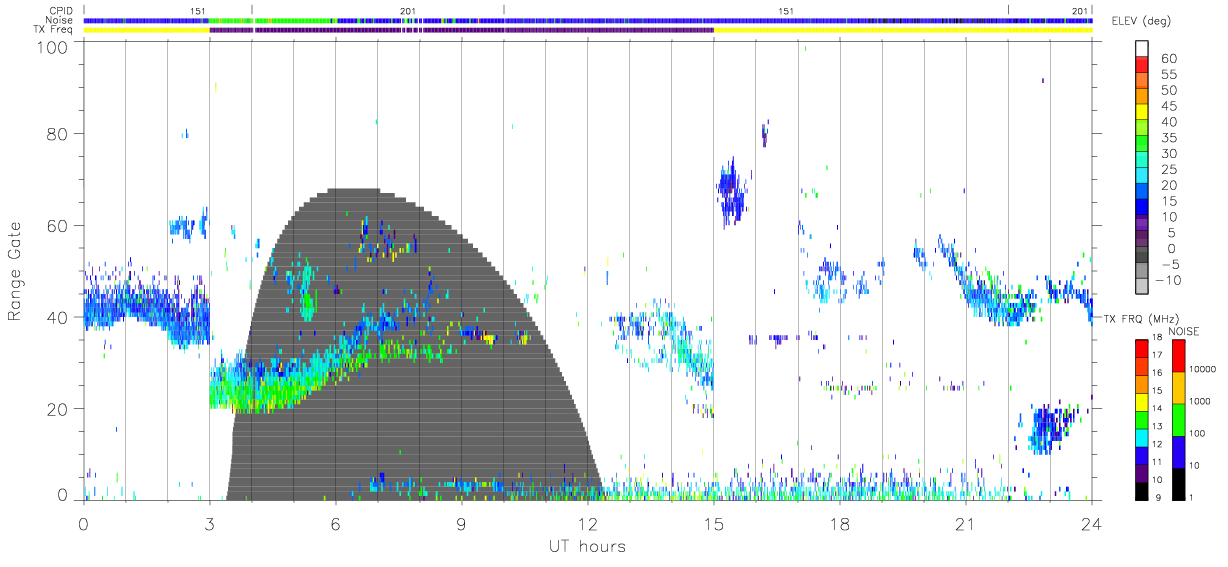Pick the black swatch in NOISE colorbar

click(1179, 484)
